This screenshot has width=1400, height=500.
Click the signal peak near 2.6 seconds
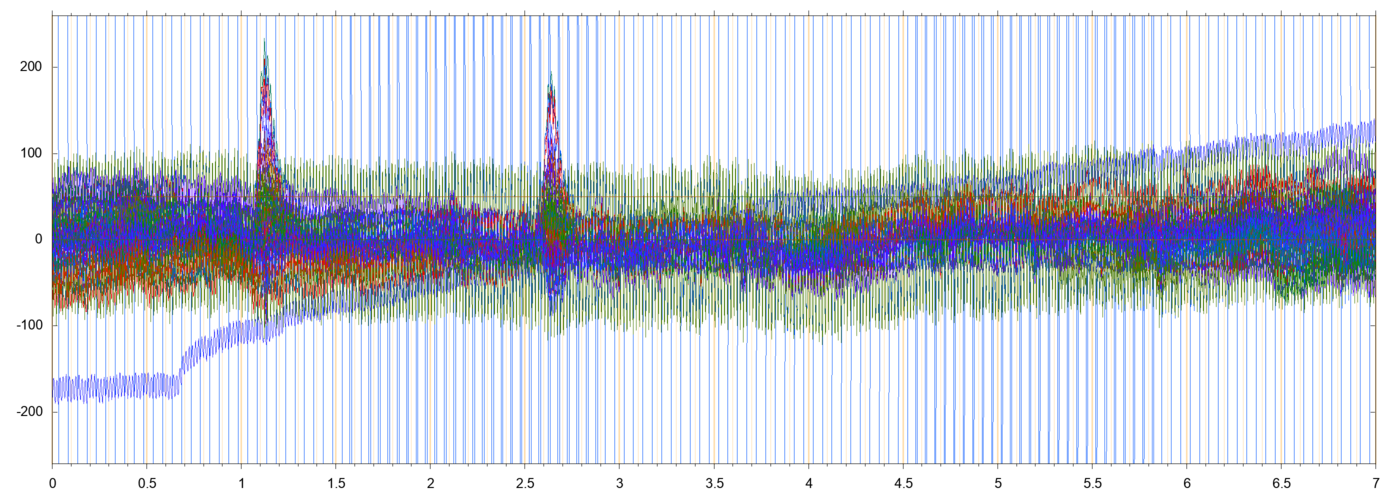pyautogui.click(x=550, y=130)
